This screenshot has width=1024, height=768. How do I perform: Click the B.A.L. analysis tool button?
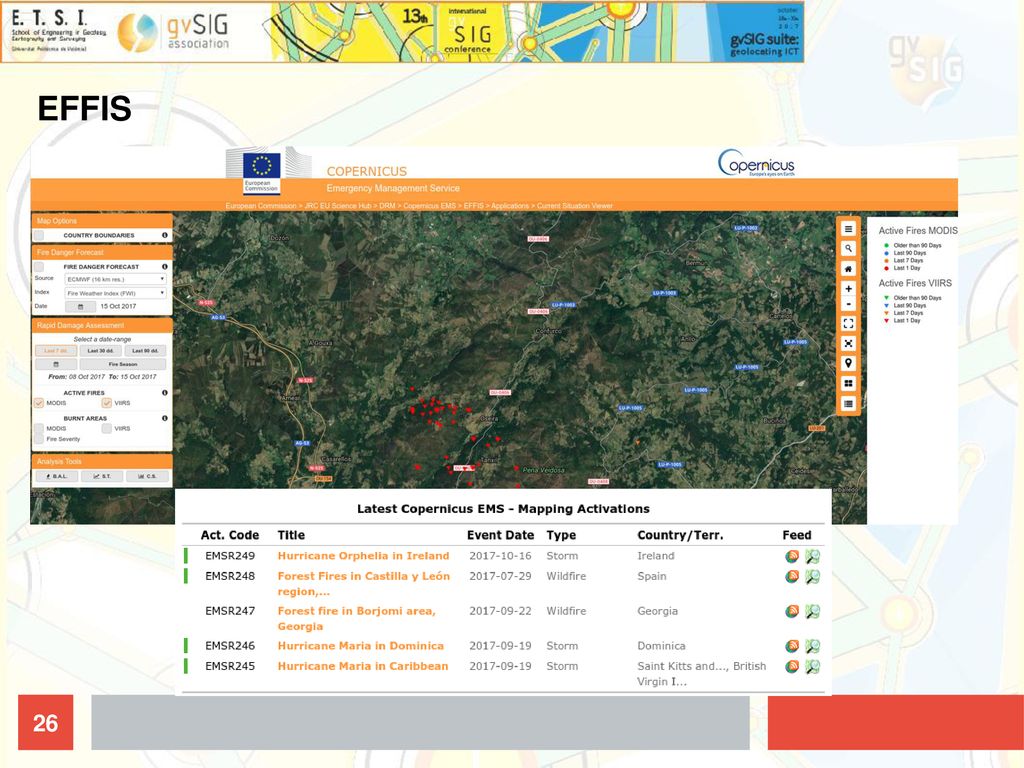[x=56, y=476]
